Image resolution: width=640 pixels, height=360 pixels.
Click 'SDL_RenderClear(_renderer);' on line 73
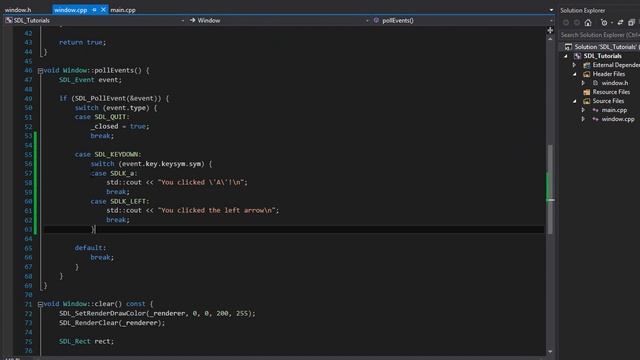(x=112, y=323)
